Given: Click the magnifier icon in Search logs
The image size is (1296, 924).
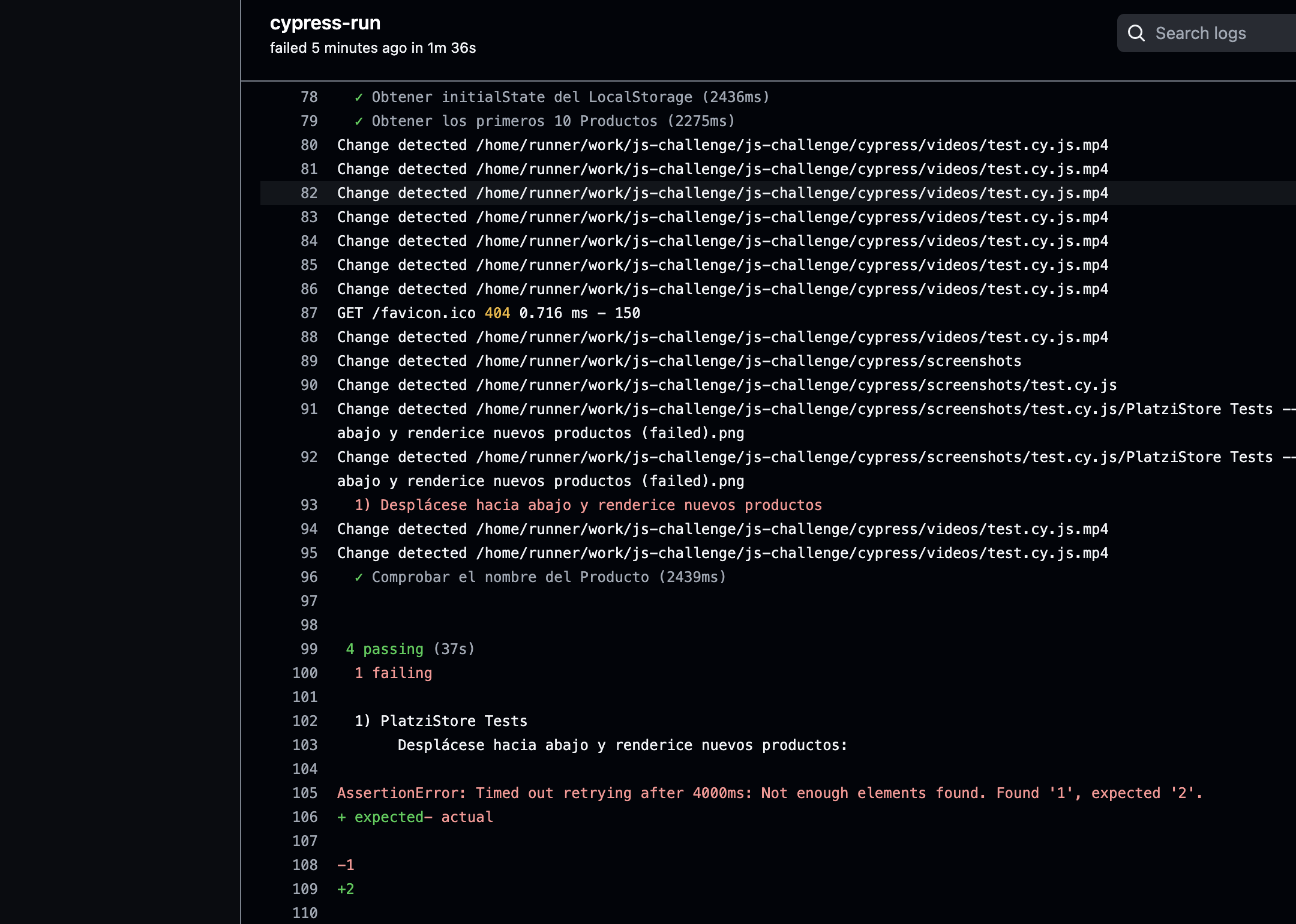Looking at the screenshot, I should pyautogui.click(x=1136, y=33).
